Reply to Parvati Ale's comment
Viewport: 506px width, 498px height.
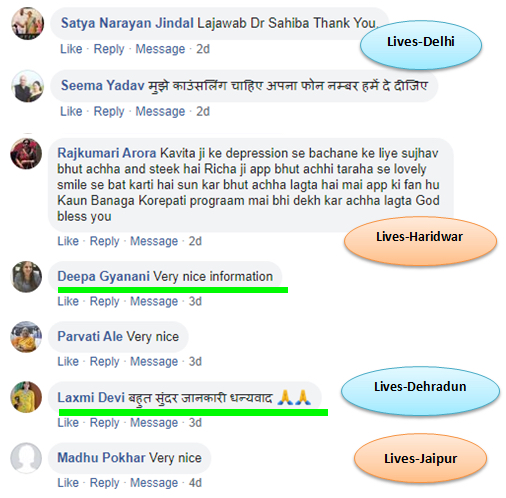click(x=104, y=361)
